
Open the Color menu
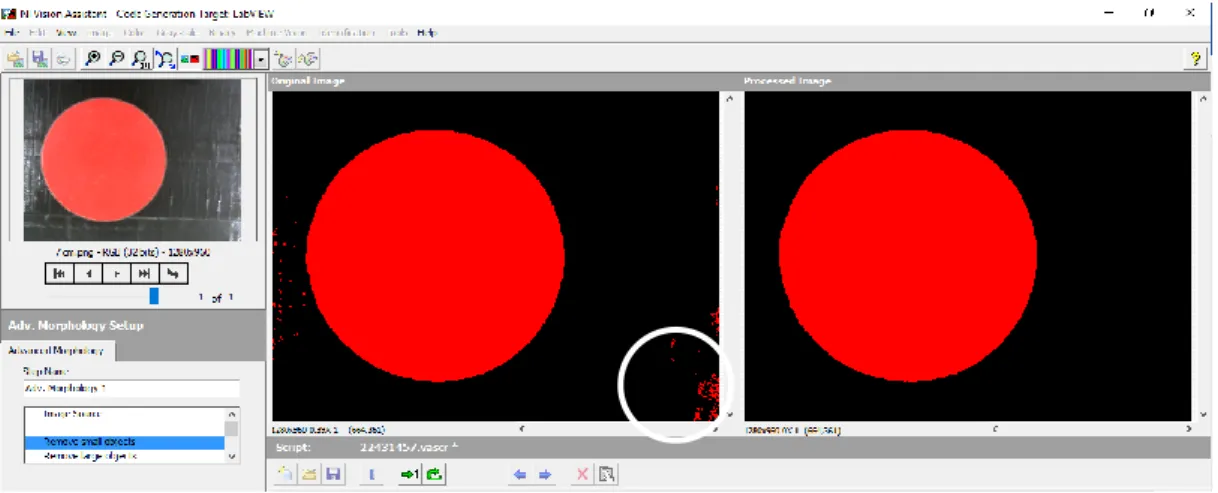[x=134, y=32]
